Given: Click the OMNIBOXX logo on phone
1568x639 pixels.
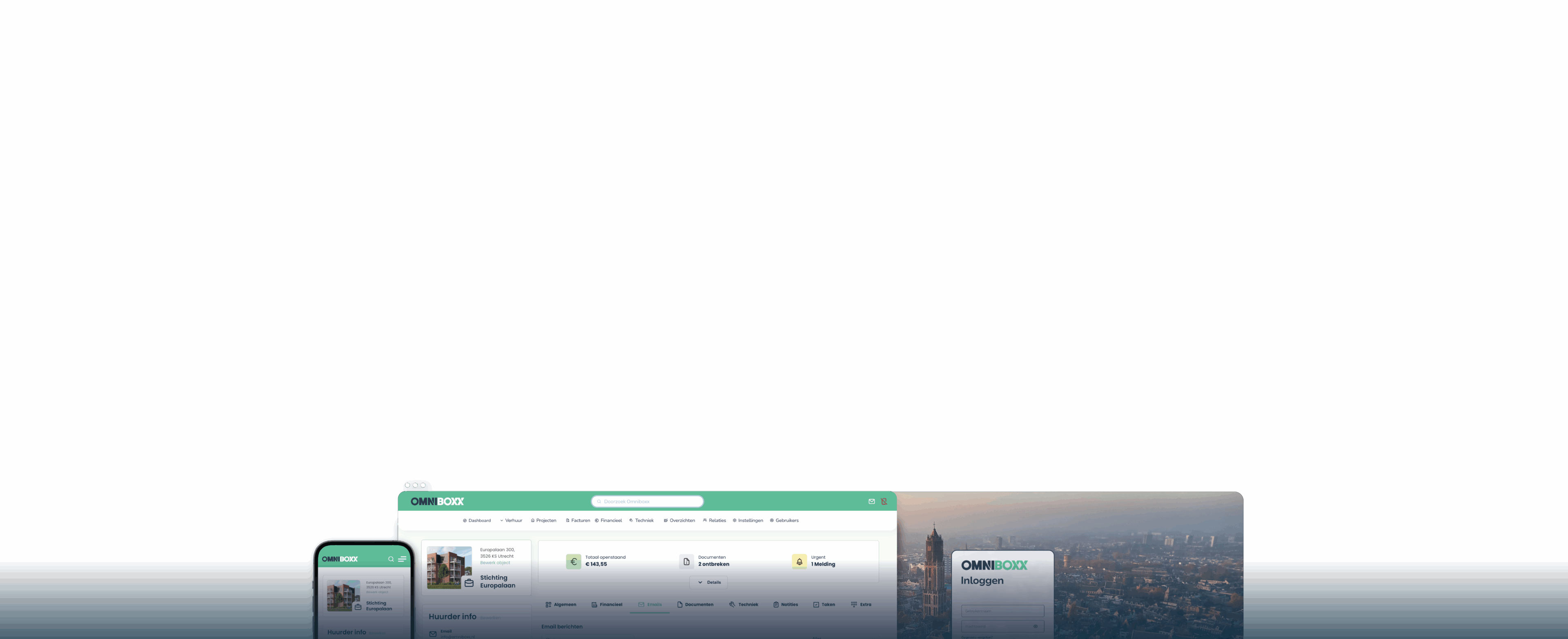Looking at the screenshot, I should (340, 559).
